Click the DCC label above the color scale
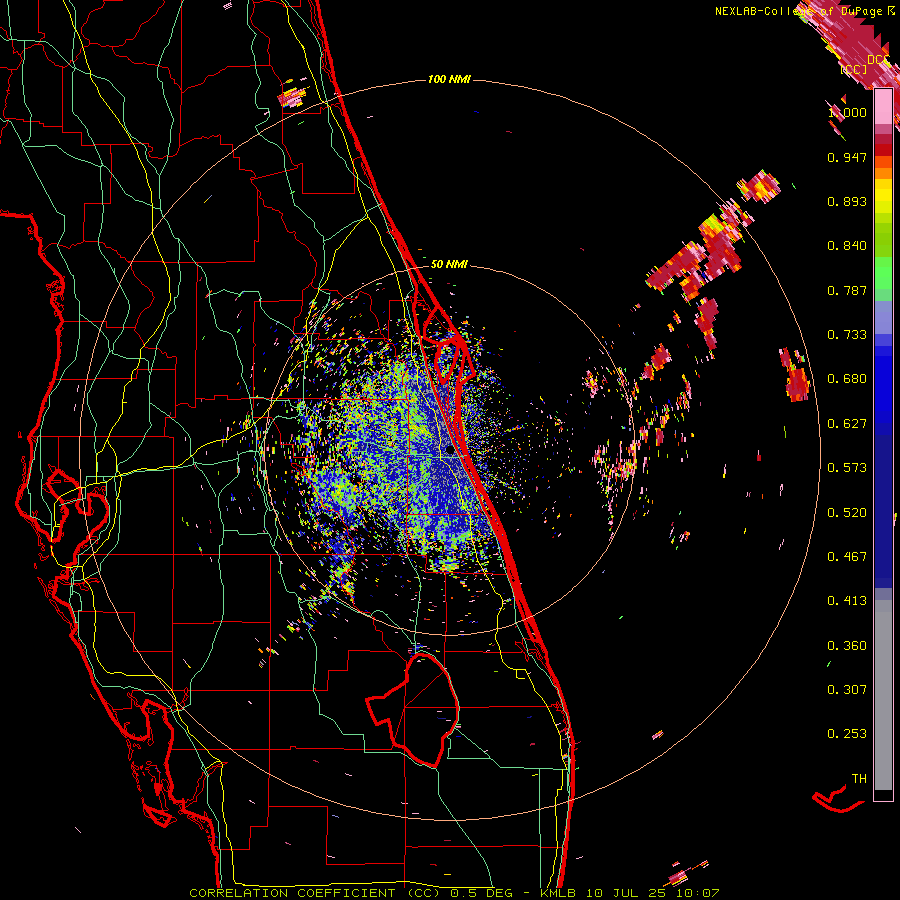This screenshot has height=900, width=900. (877, 60)
